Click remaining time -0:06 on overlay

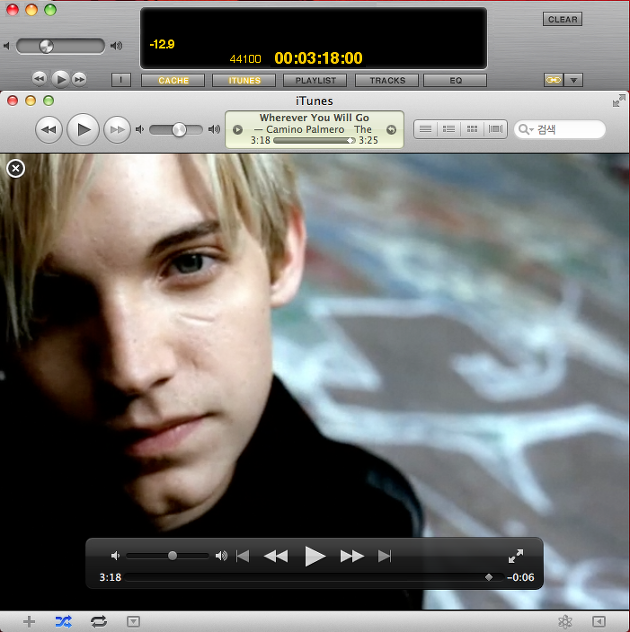pyautogui.click(x=521, y=577)
